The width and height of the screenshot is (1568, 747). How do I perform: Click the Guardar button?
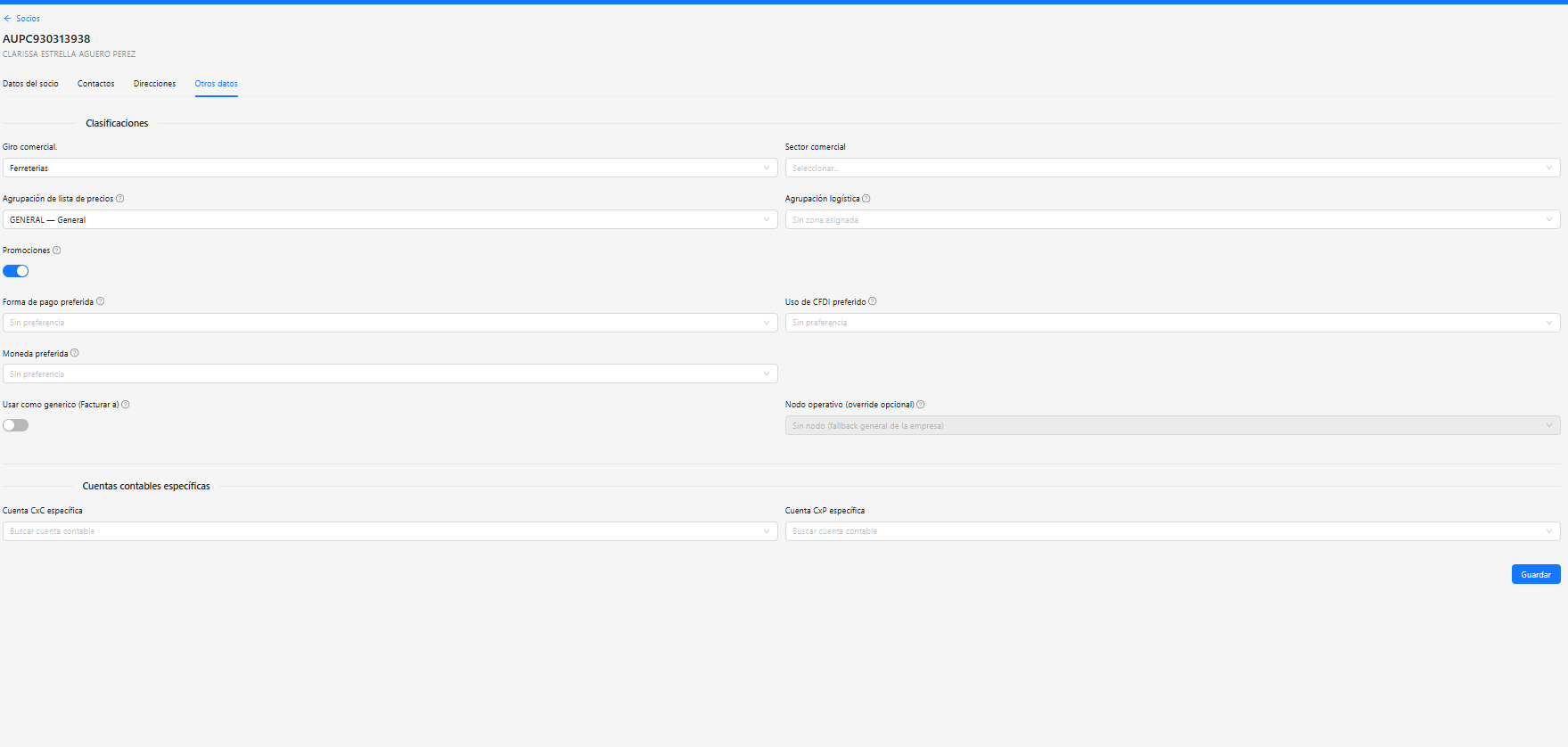click(x=1536, y=574)
